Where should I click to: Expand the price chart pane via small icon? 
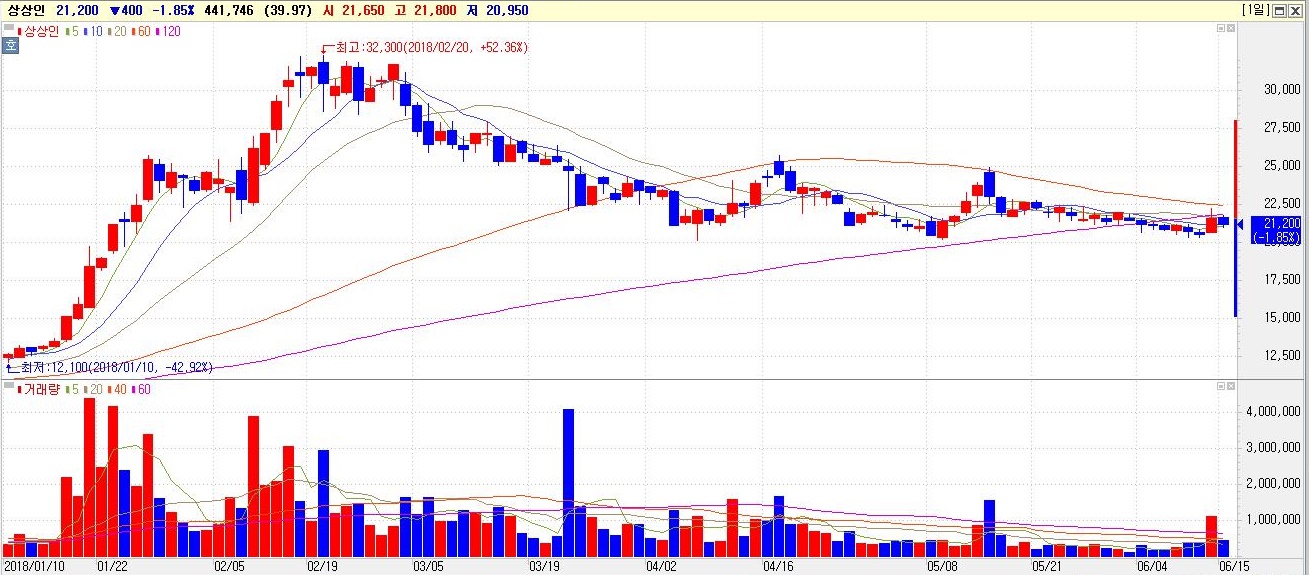1231,28
